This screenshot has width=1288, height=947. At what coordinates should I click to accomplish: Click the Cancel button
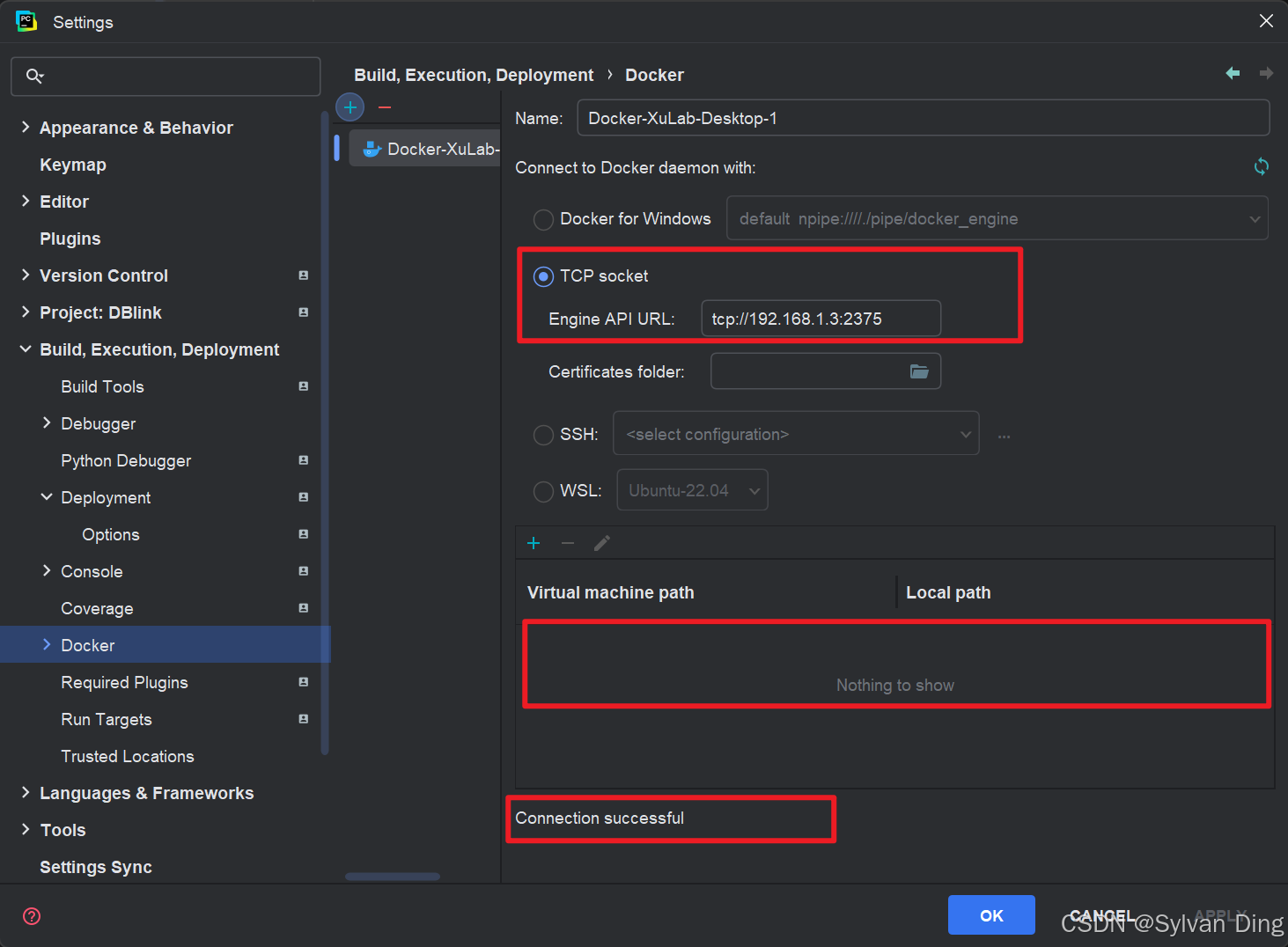click(1102, 915)
